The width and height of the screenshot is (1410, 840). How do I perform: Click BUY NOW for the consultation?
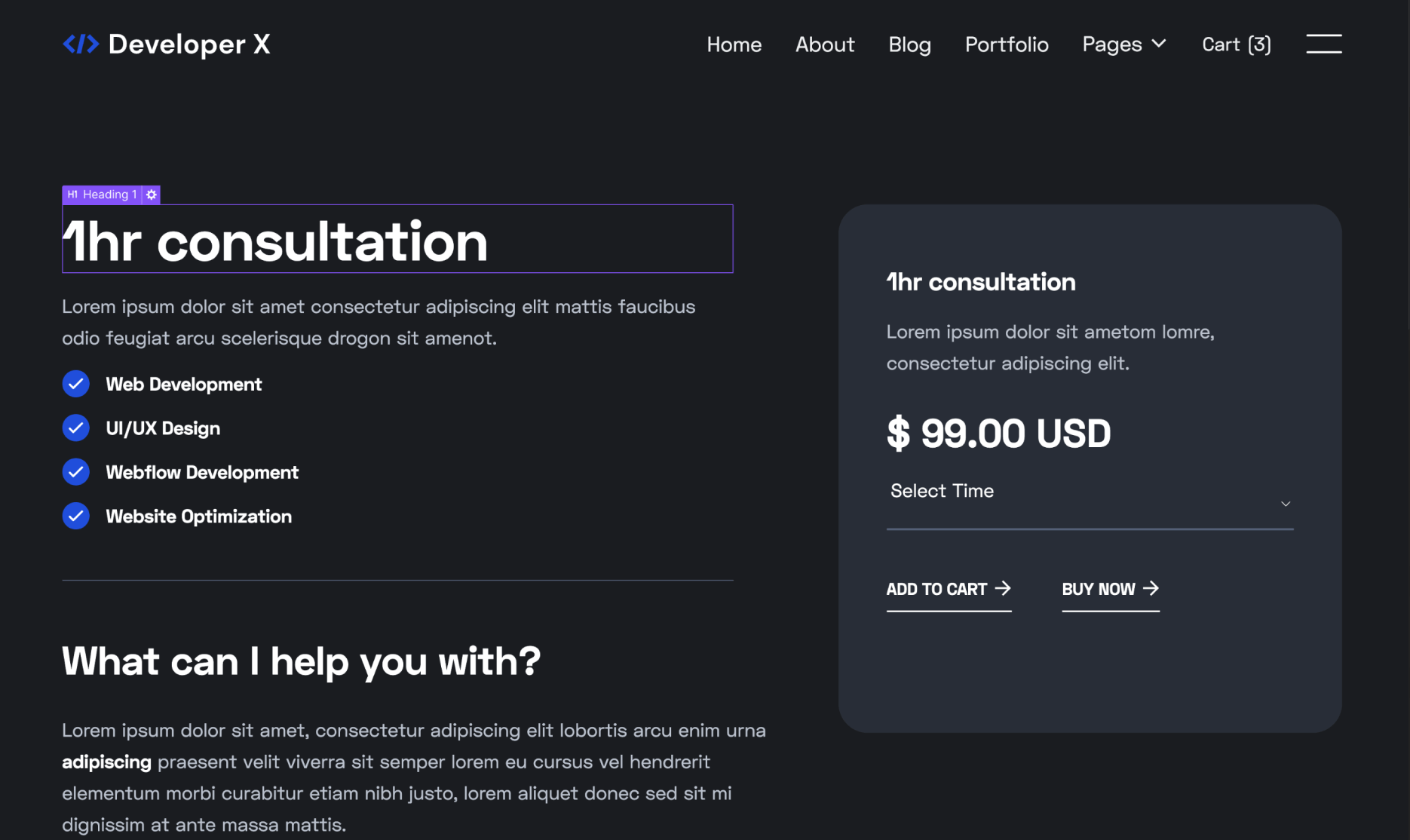[x=1099, y=590]
